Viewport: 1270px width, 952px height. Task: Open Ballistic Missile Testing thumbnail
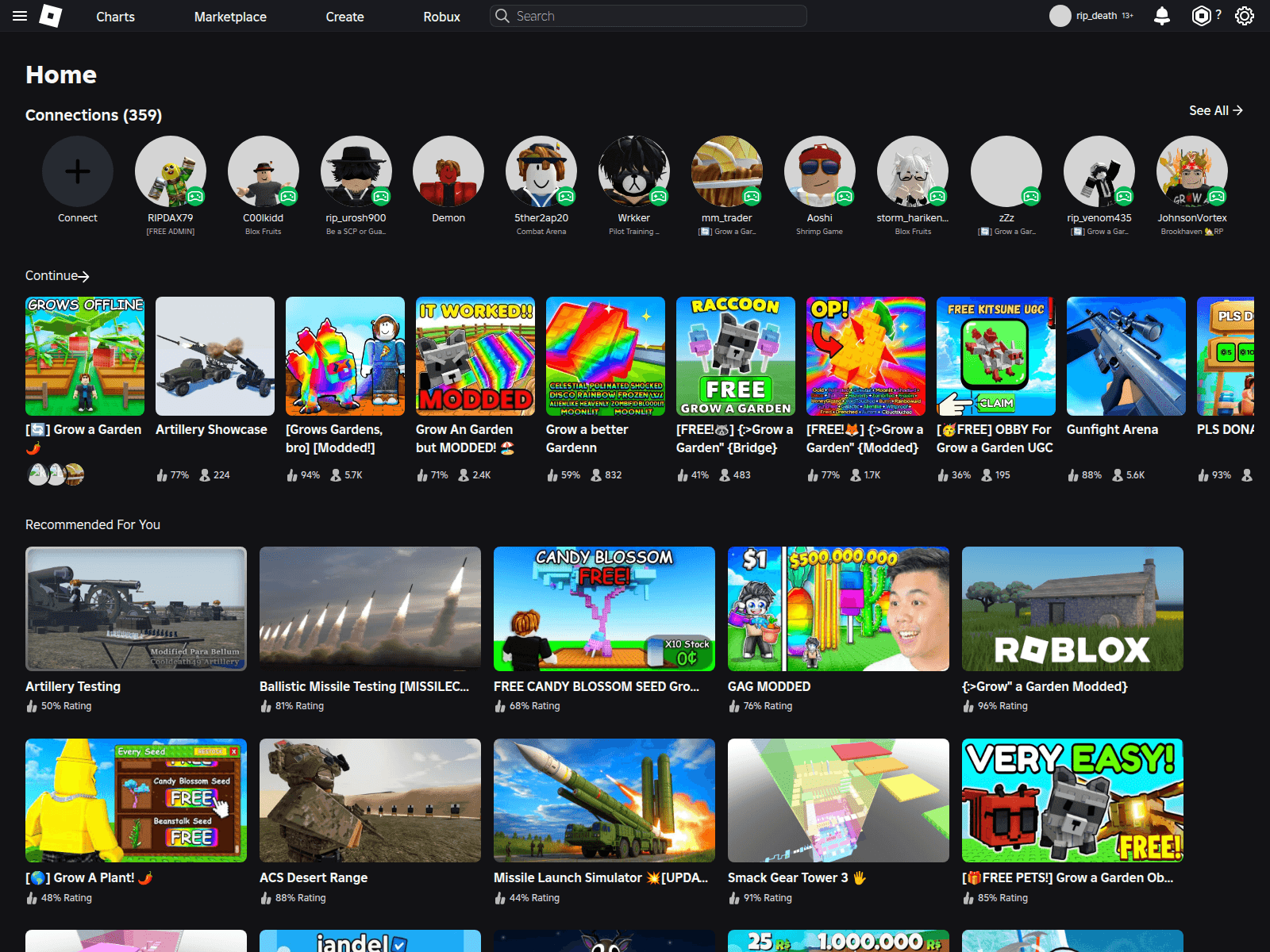pyautogui.click(x=370, y=608)
